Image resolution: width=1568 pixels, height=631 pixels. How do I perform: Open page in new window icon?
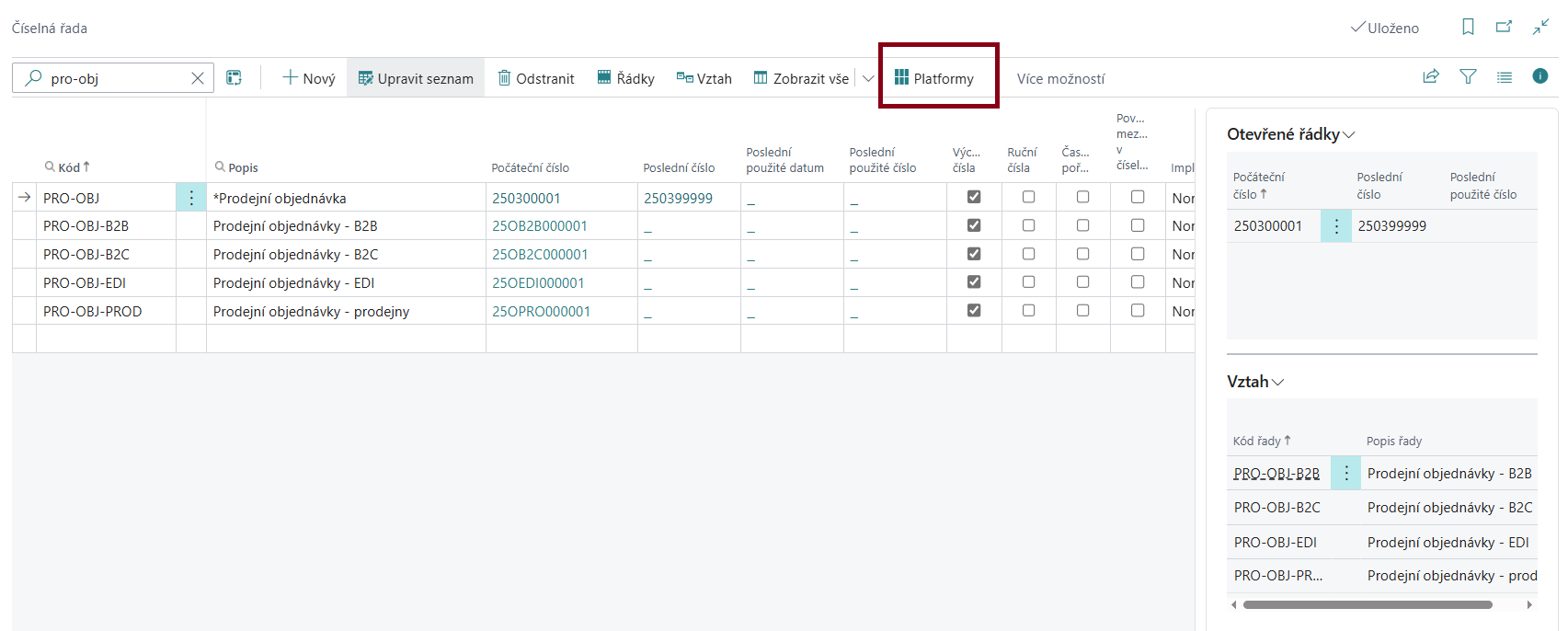pyautogui.click(x=1504, y=28)
